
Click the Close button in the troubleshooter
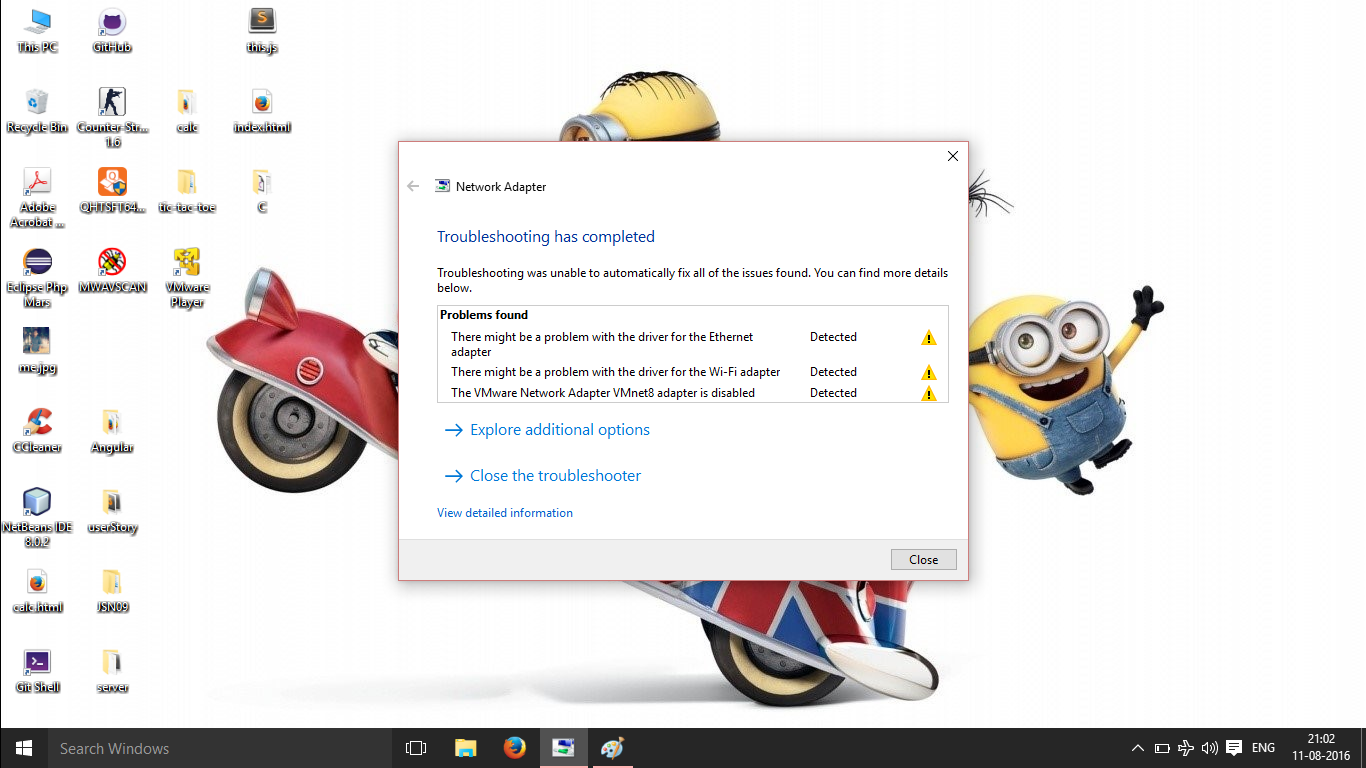point(923,560)
